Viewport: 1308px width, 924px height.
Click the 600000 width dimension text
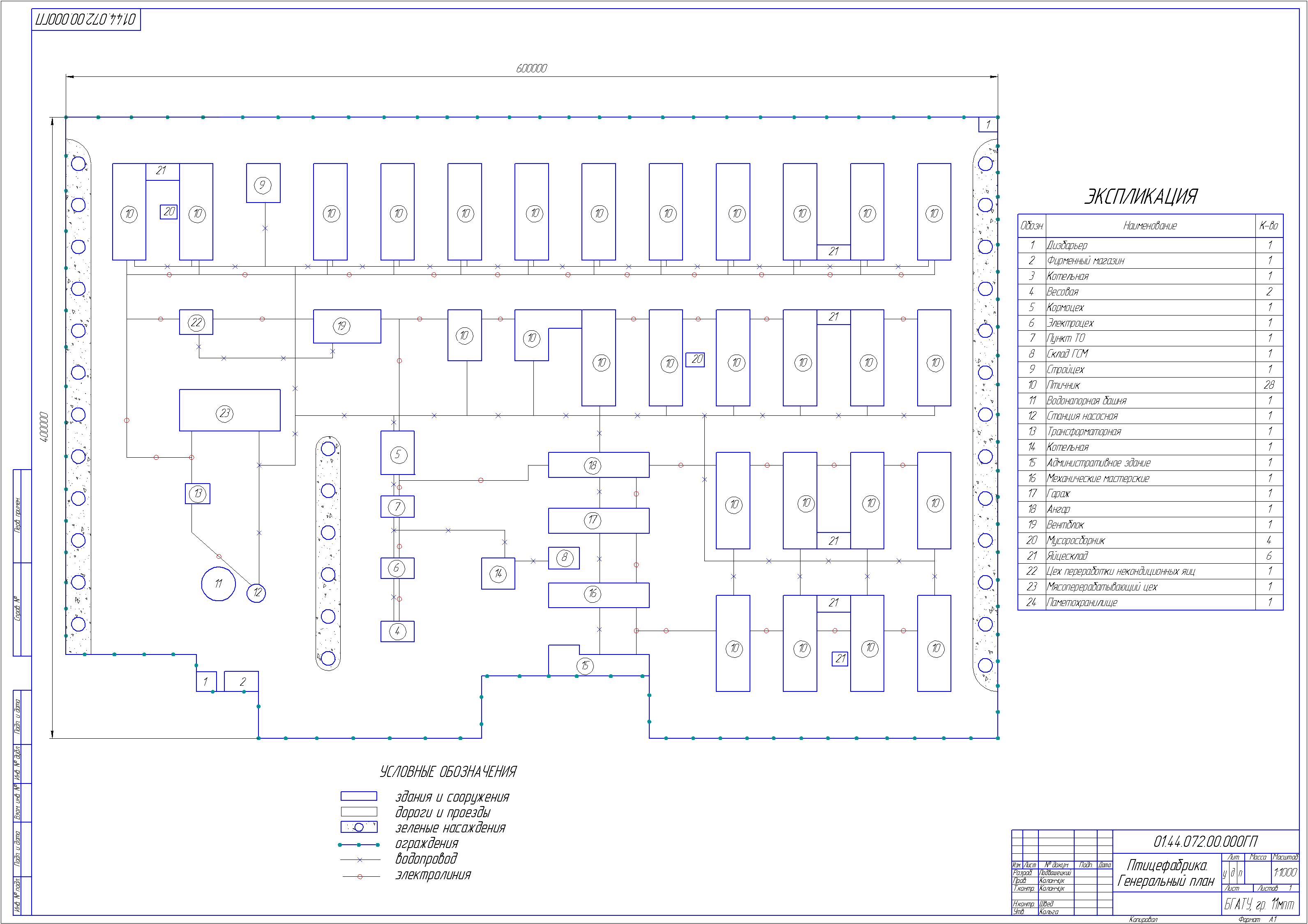531,68
